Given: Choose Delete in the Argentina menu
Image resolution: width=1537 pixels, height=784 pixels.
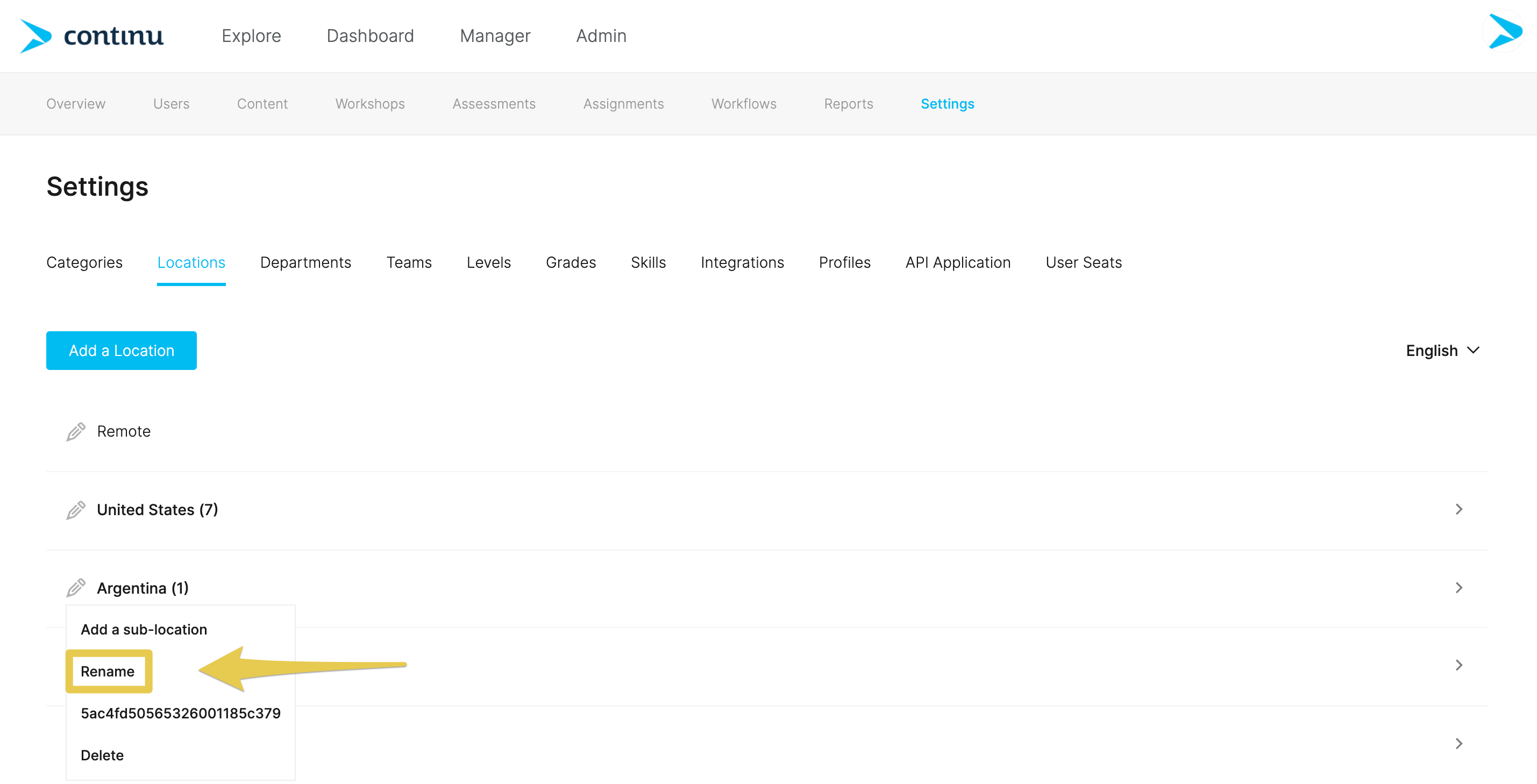Looking at the screenshot, I should (102, 756).
